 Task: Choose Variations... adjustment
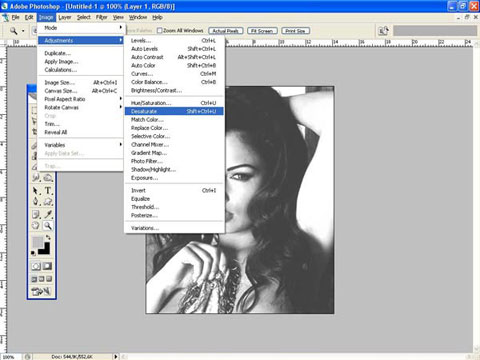[174, 228]
